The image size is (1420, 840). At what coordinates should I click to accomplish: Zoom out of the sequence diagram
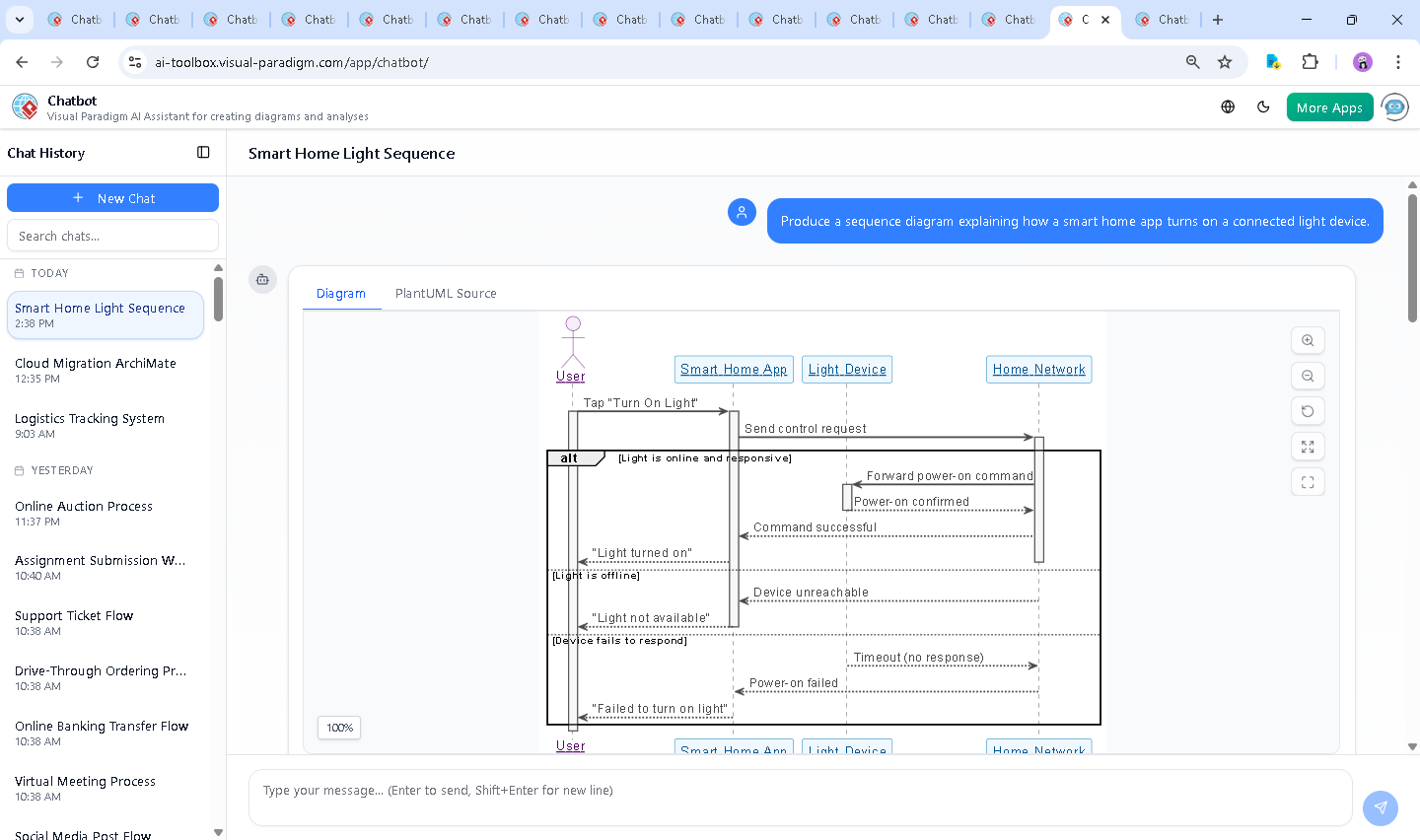[x=1308, y=376]
